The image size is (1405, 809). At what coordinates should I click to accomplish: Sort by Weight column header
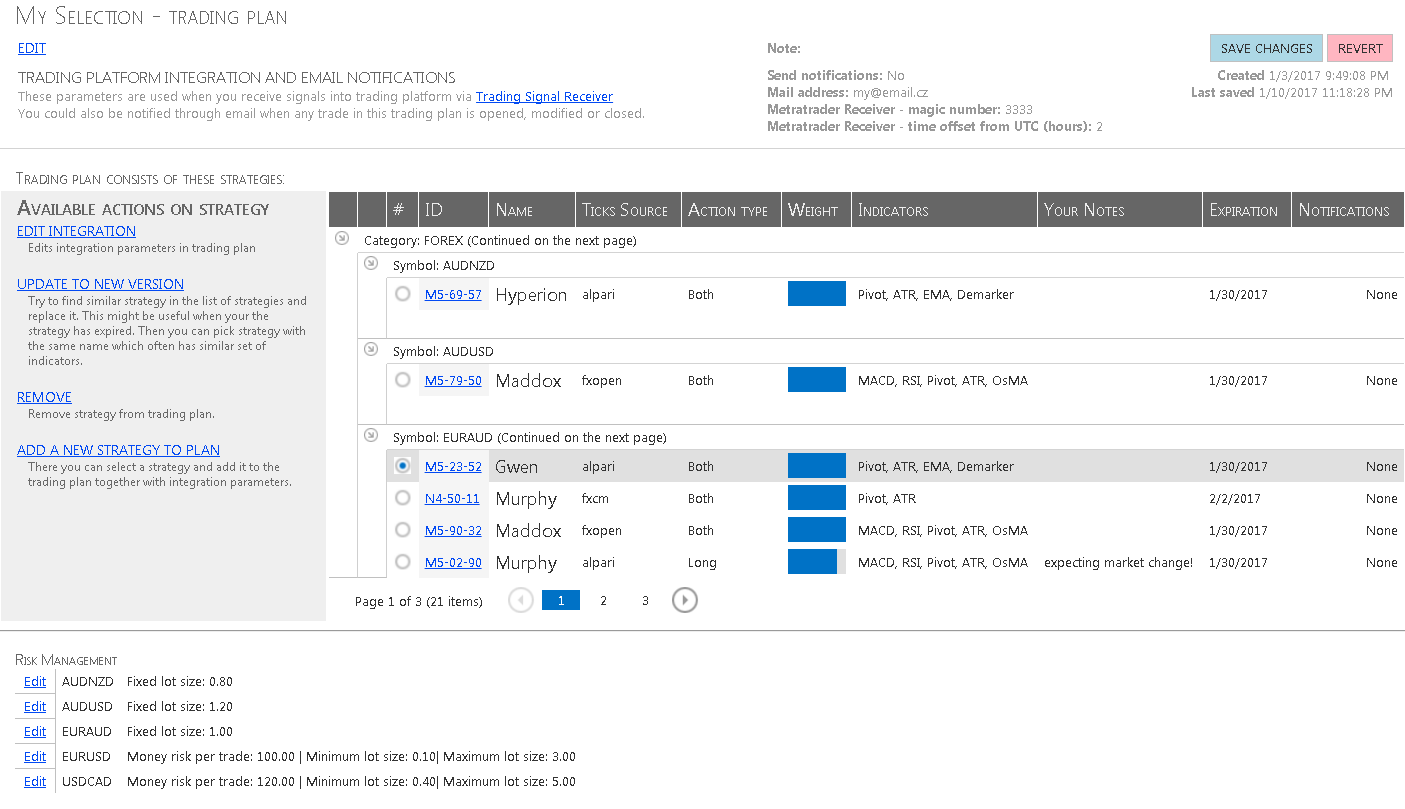(816, 210)
